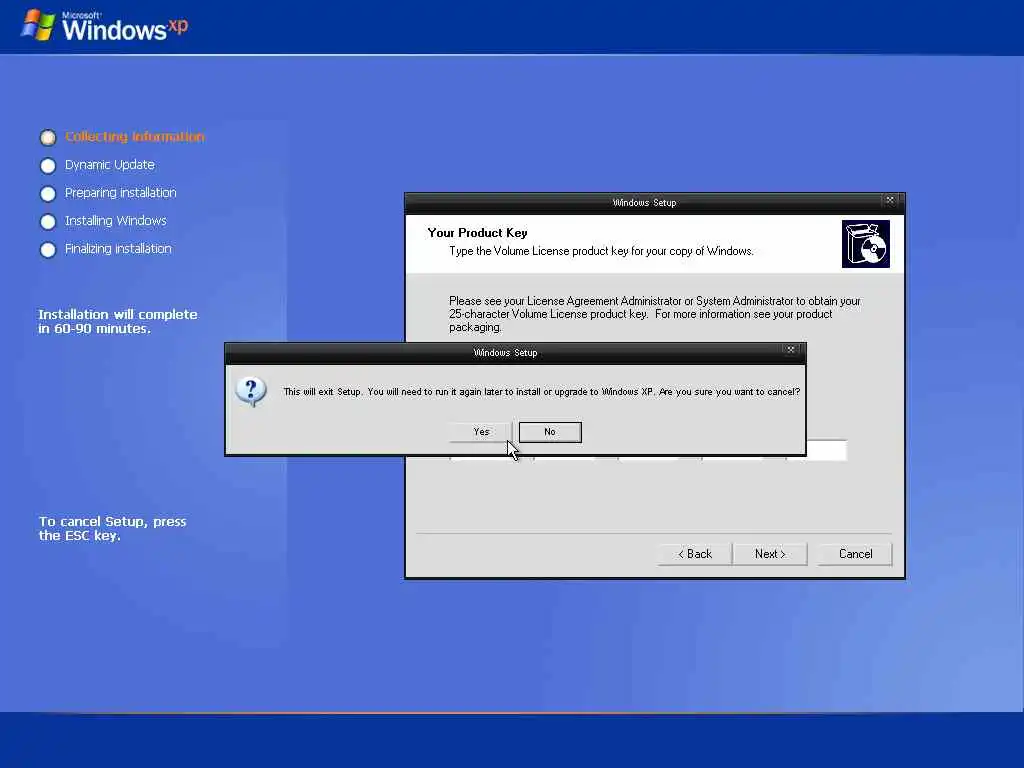Click the "Type the Volume License product key" subtitle
The image size is (1024, 768).
click(x=601, y=251)
